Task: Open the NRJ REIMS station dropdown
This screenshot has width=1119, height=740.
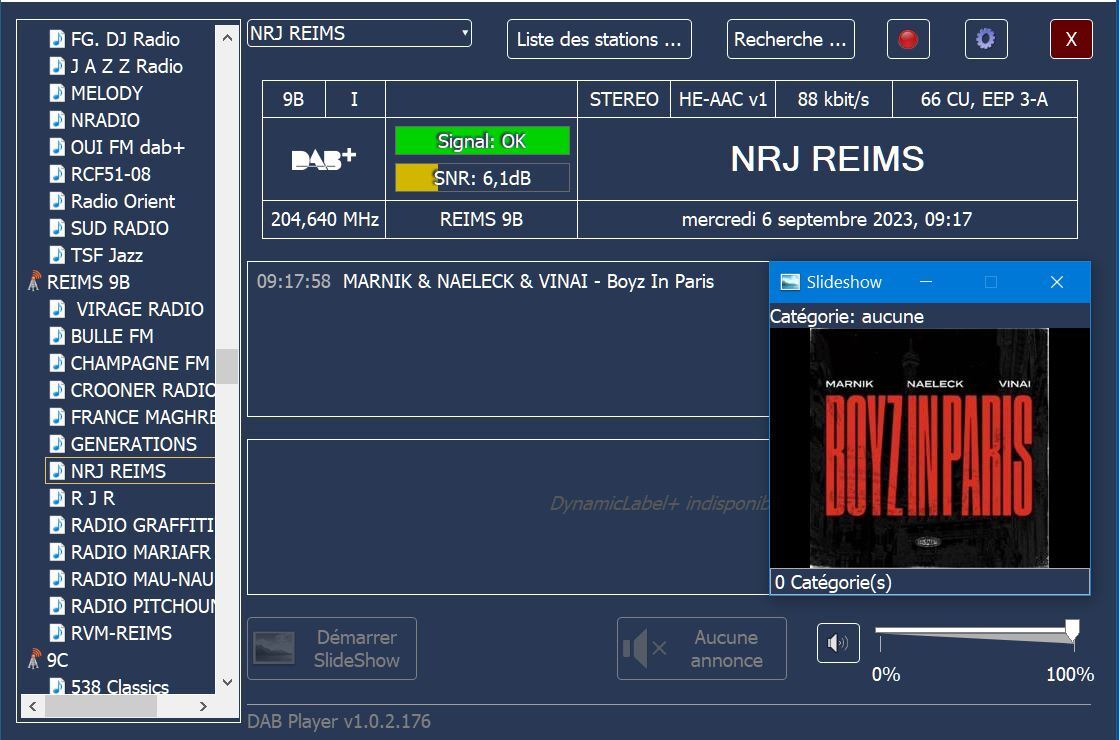Action: point(359,34)
